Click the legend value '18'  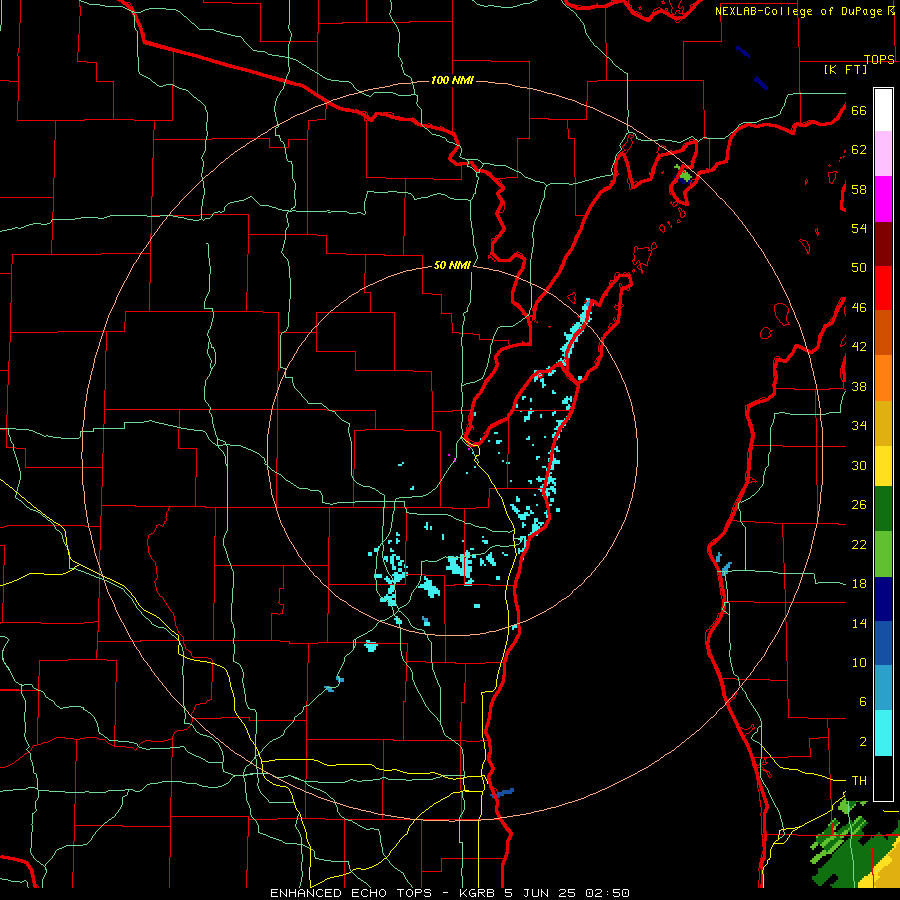(859, 584)
